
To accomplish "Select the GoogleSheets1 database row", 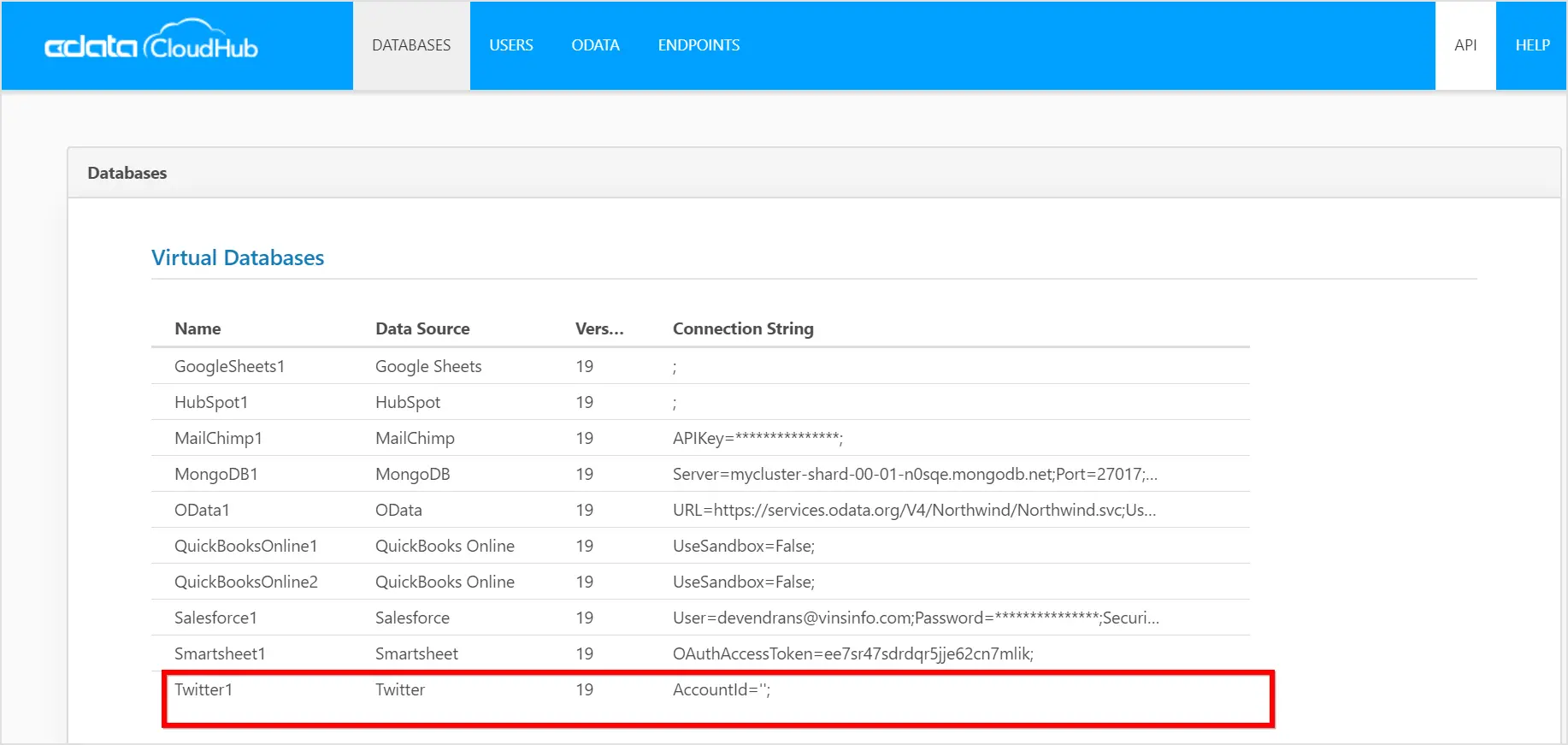I will (x=229, y=366).
